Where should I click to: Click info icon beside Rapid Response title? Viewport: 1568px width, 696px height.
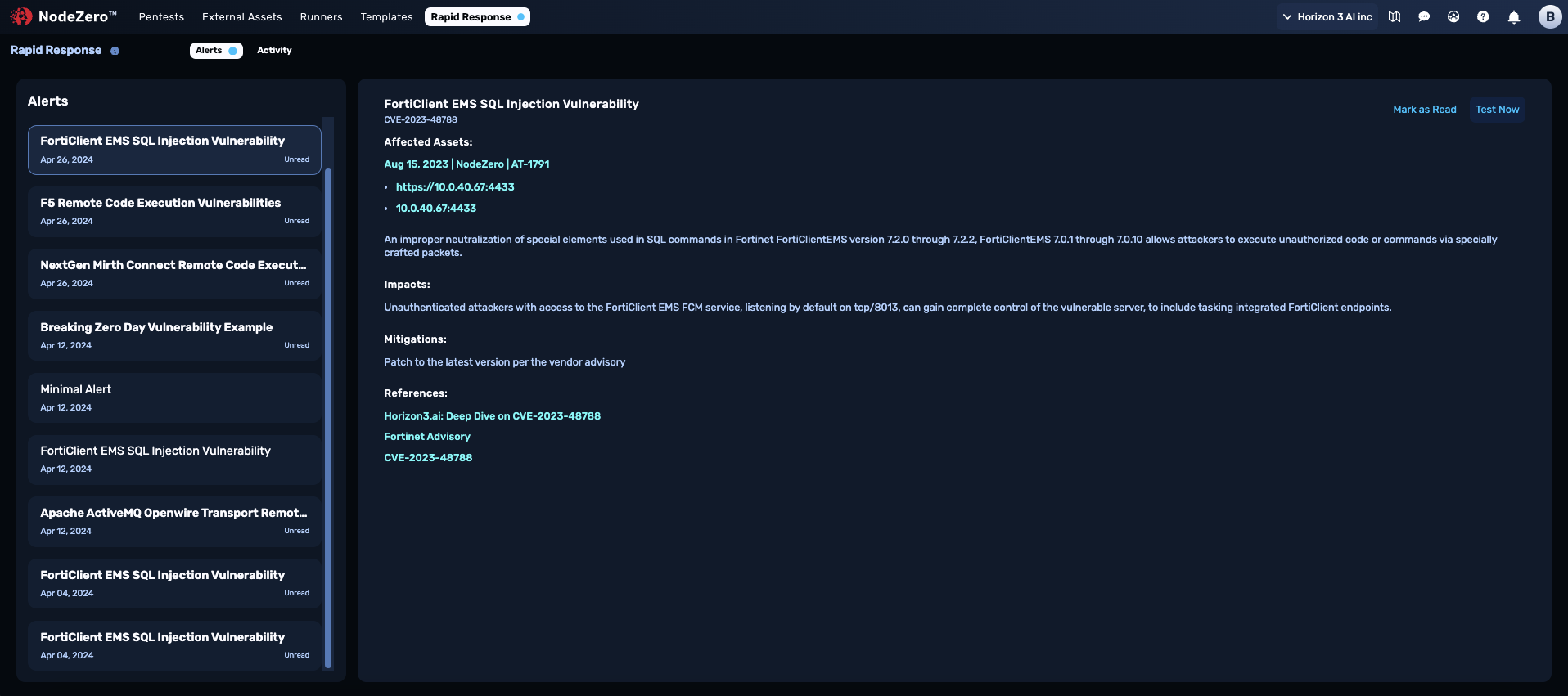[x=115, y=51]
